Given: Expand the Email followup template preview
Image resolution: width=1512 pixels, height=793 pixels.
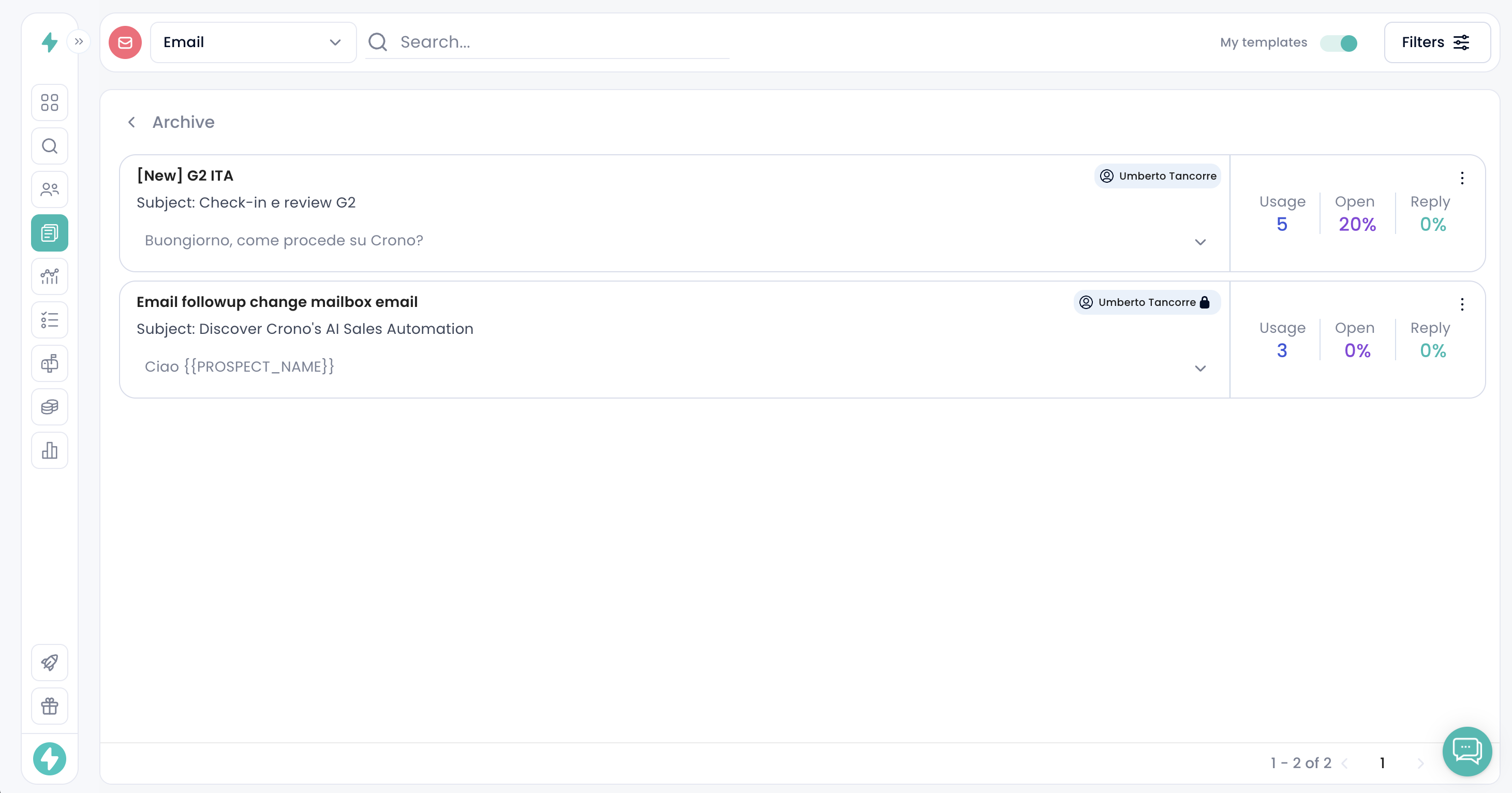Looking at the screenshot, I should pos(1200,368).
